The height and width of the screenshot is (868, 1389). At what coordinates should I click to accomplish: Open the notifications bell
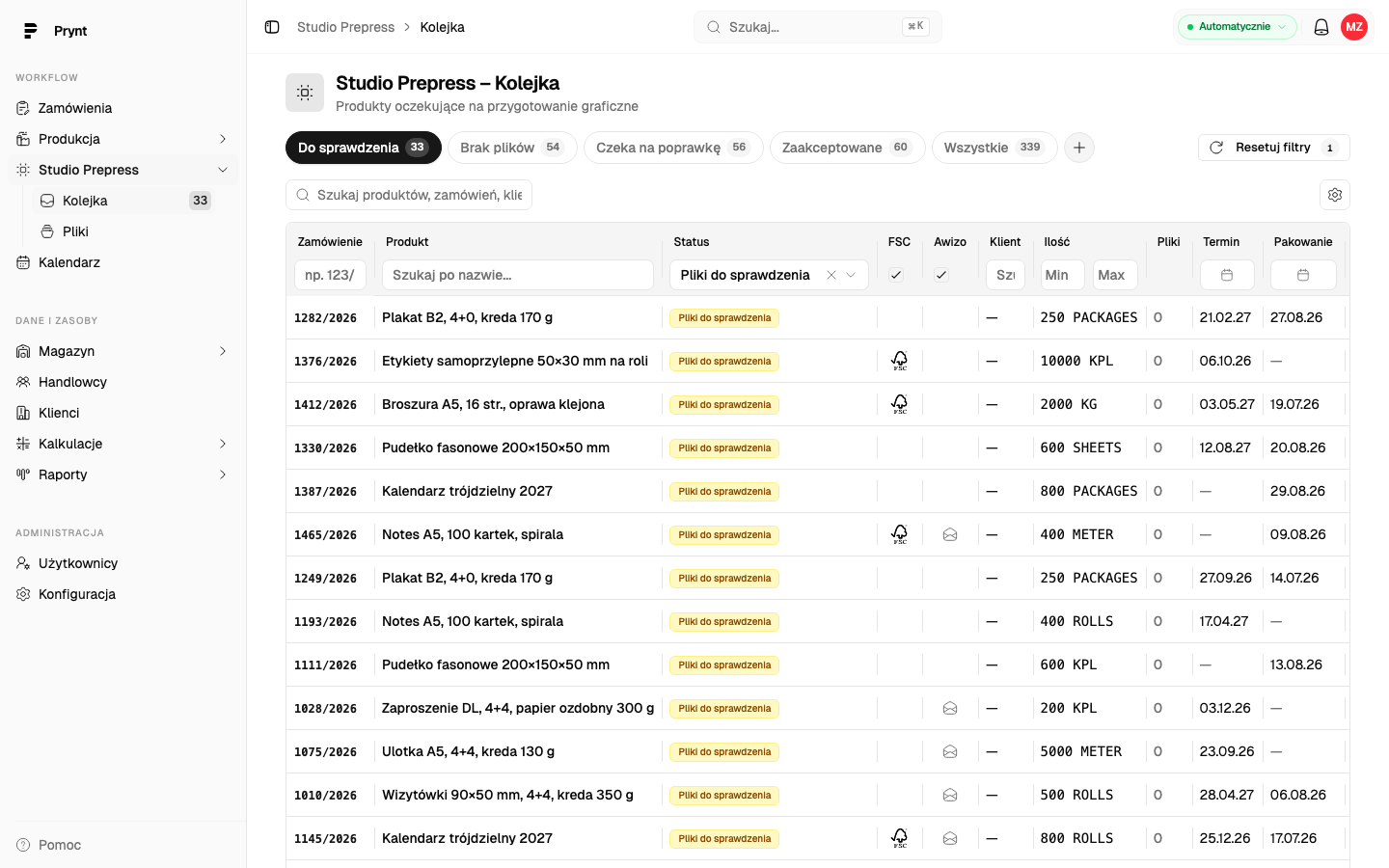tap(1321, 27)
